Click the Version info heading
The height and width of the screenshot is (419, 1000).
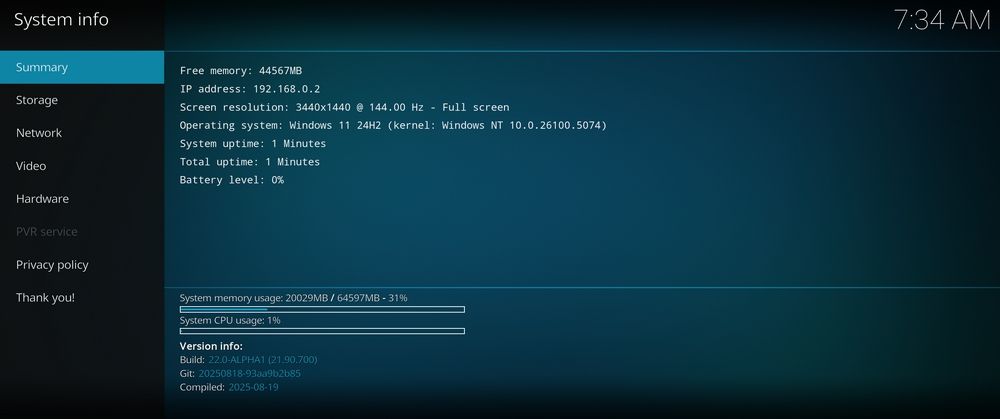(211, 346)
